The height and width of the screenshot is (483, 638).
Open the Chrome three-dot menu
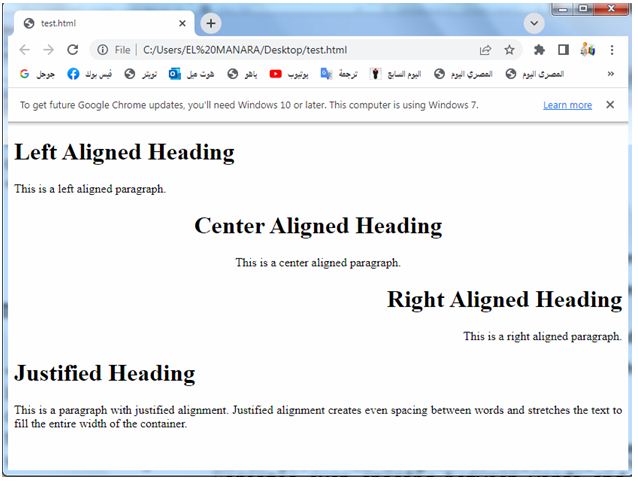(612, 50)
